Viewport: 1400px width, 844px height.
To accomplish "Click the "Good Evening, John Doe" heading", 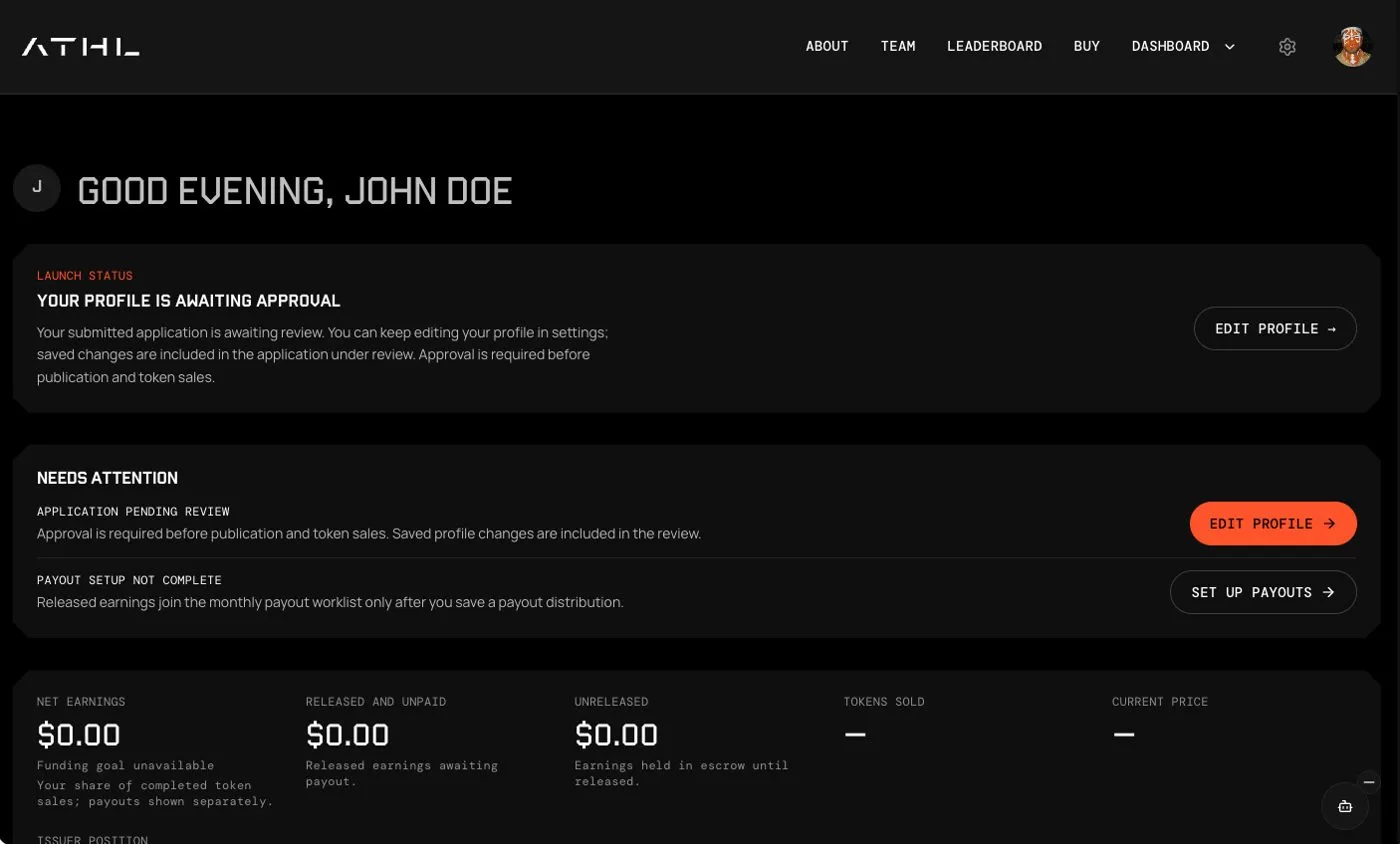I will coord(295,190).
